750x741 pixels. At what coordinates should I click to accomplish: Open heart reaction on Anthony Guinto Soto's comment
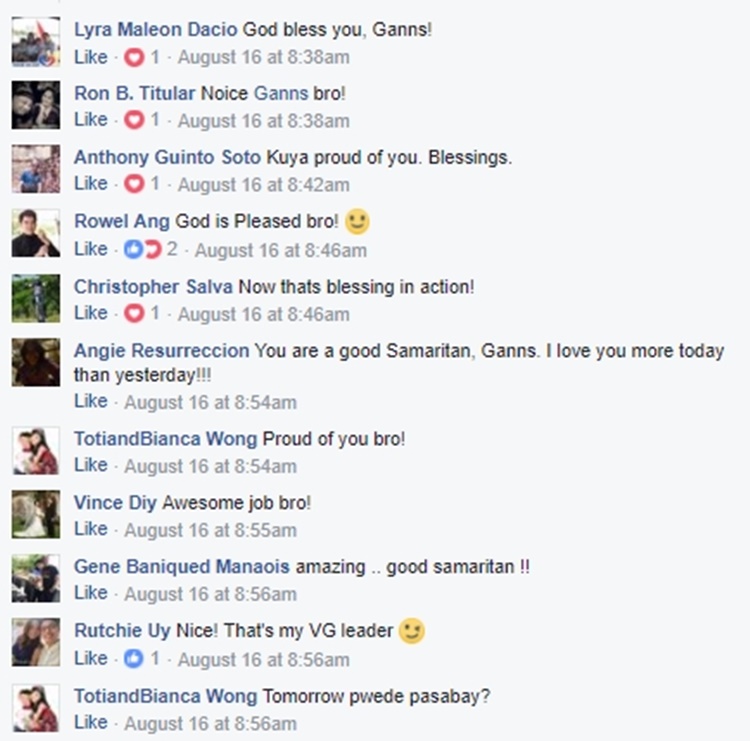[x=134, y=184]
